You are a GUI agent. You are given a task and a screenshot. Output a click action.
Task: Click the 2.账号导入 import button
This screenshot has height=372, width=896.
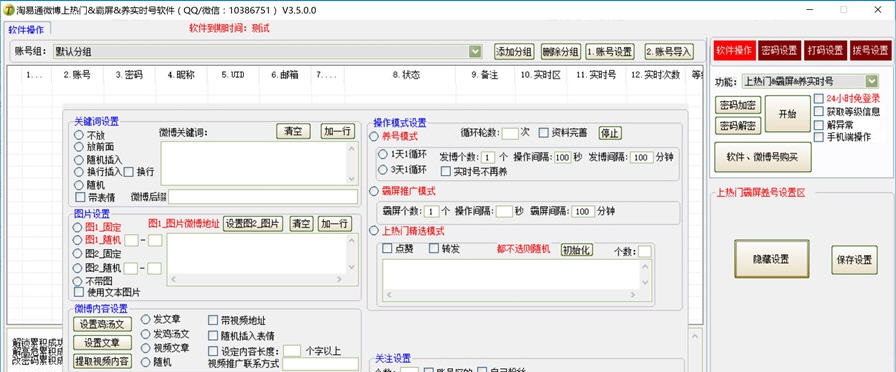(669, 51)
